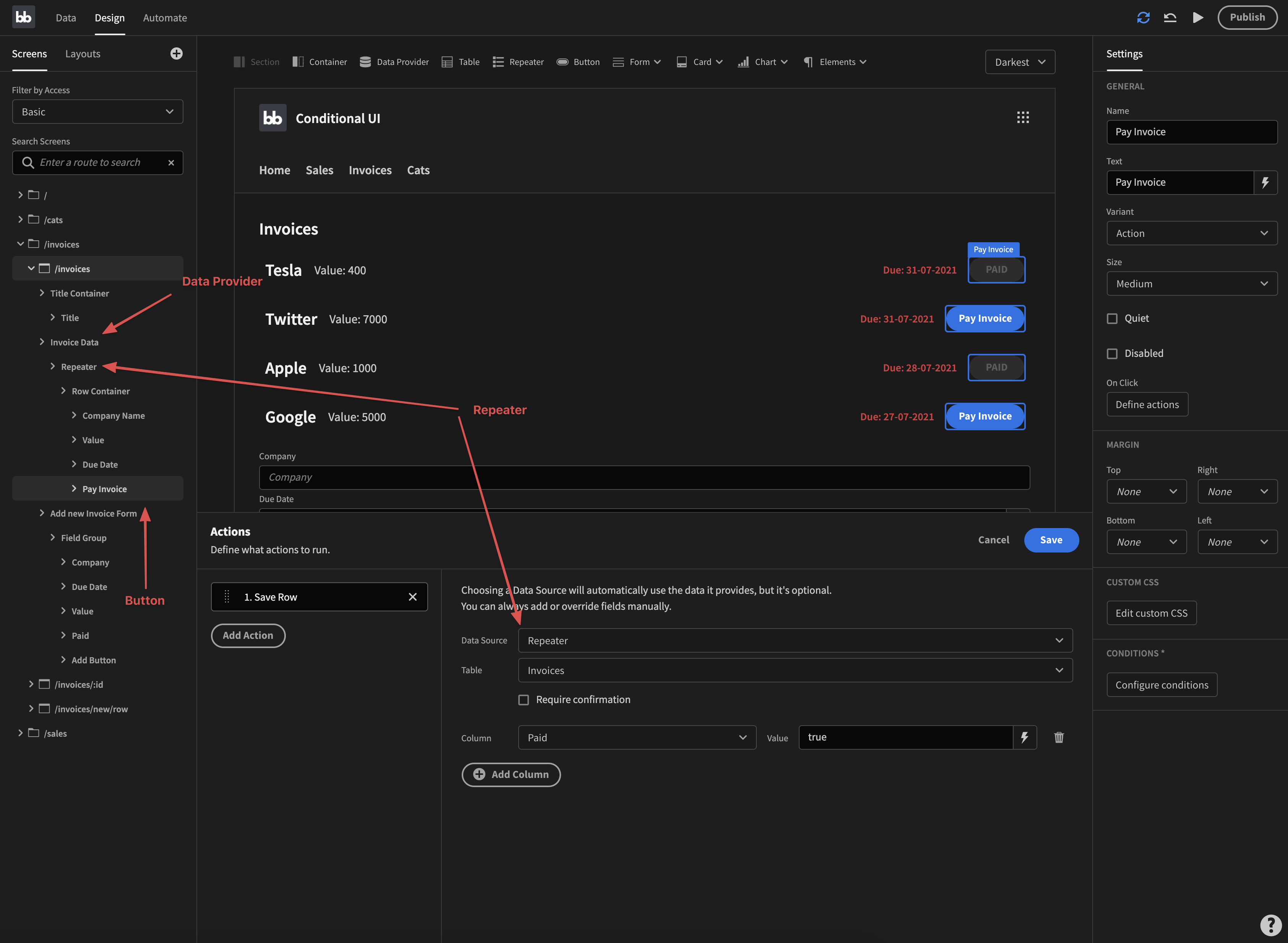Screen dimensions: 1288x943
Task: Switch to the Data tab
Action: coord(66,18)
